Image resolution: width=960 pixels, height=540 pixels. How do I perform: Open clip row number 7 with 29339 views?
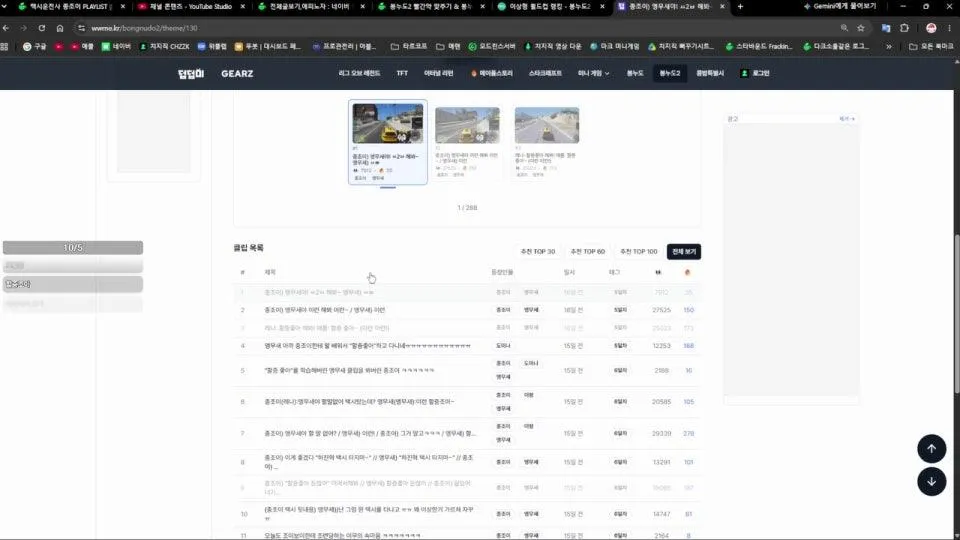[x=467, y=433]
